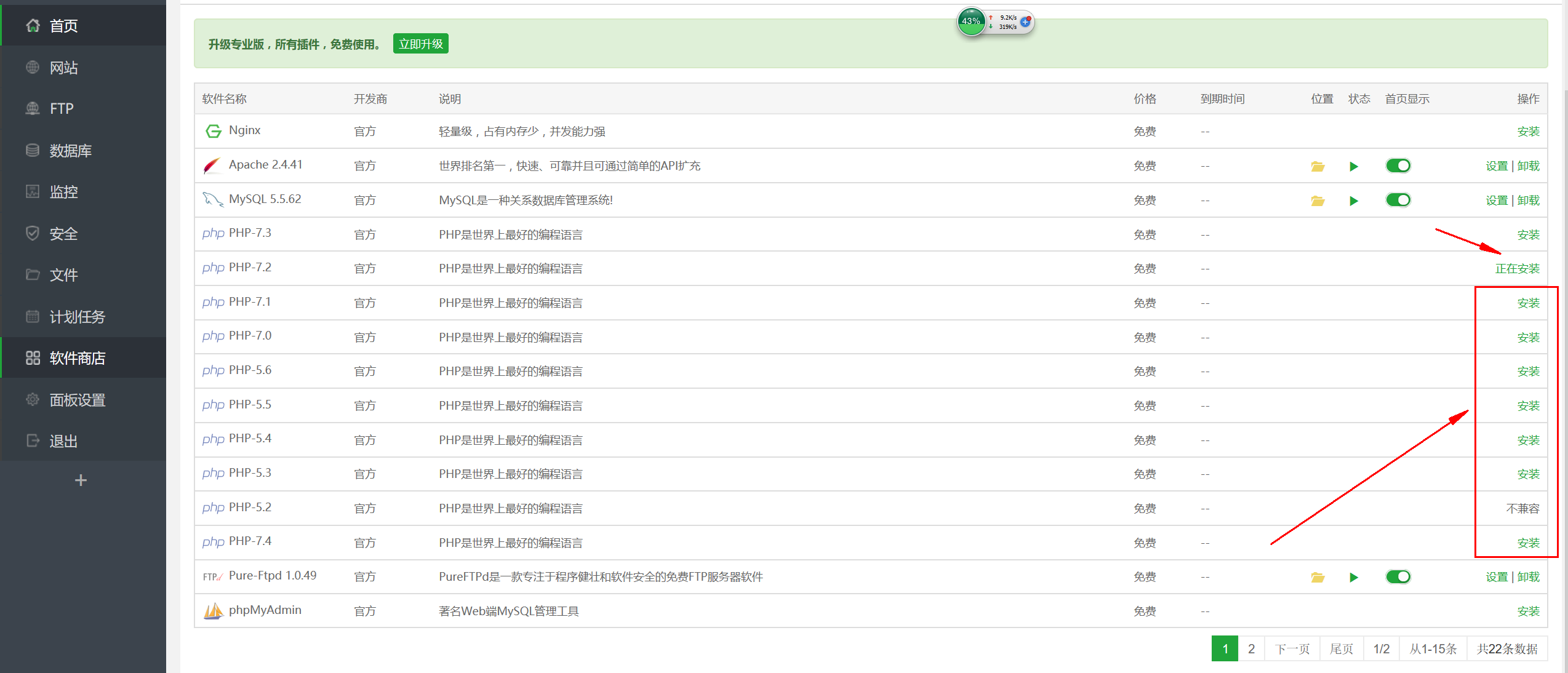Click 安装 for PHP-7.4
1568x673 pixels.
point(1529,543)
